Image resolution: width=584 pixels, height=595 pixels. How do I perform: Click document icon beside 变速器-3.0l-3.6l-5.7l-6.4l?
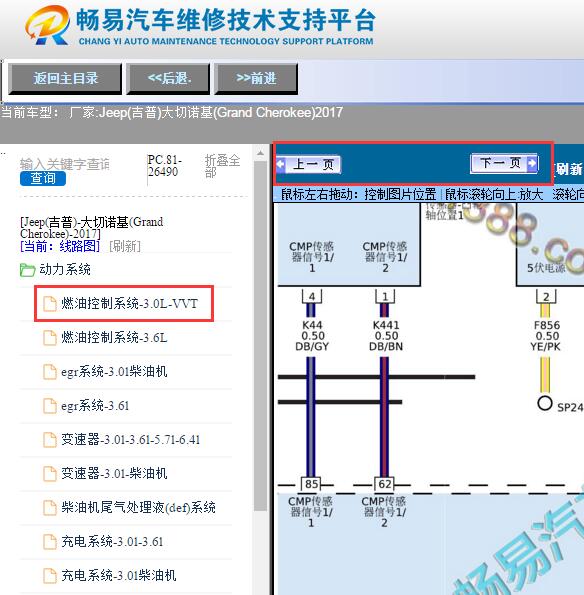click(x=50, y=440)
